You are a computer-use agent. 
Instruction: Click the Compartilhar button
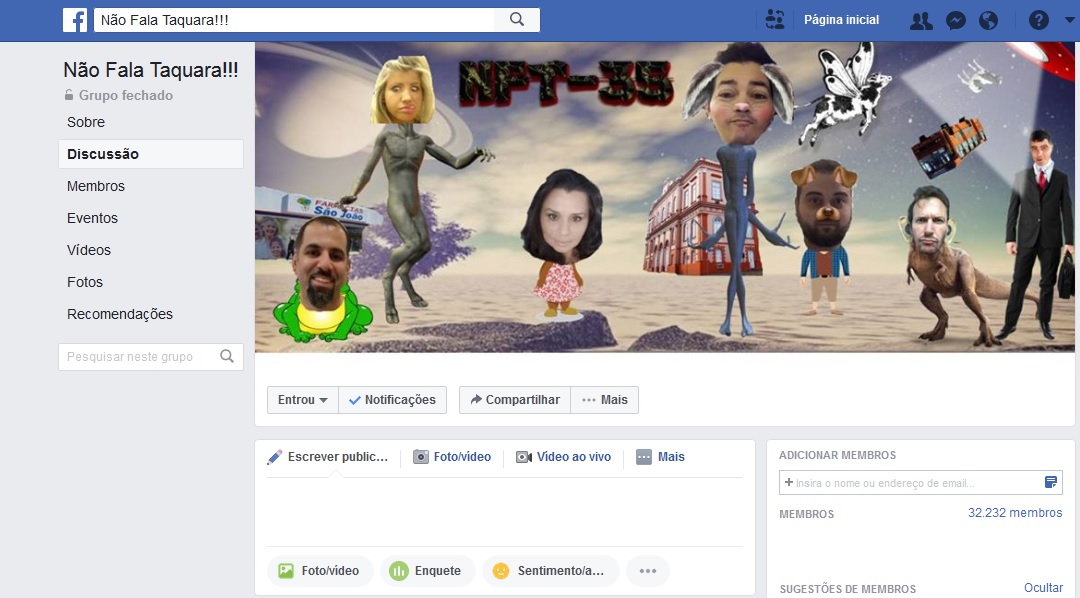[514, 399]
